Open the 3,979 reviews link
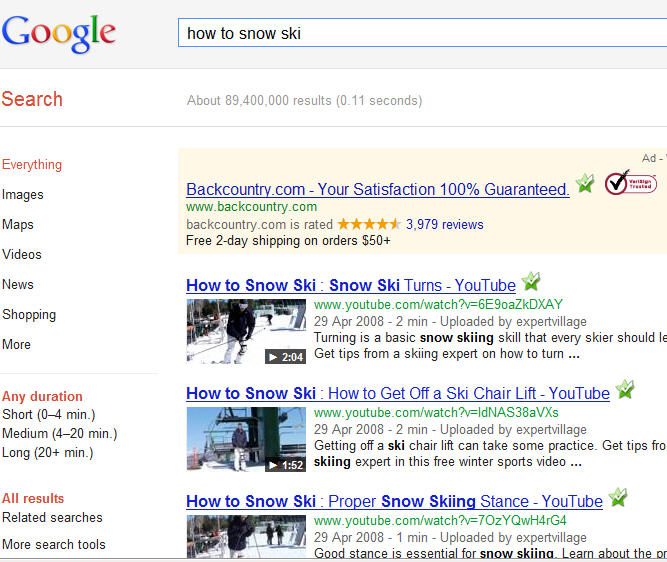667x562 pixels. tap(445, 224)
